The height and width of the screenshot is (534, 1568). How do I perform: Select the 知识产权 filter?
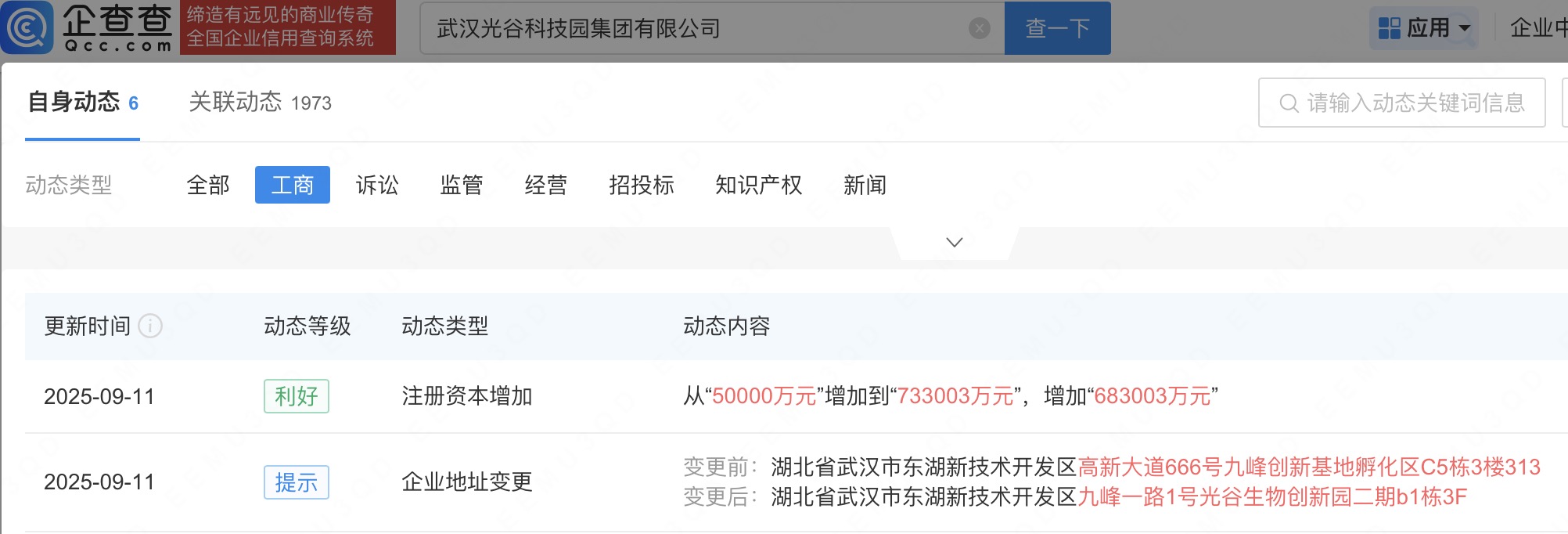pos(759,185)
